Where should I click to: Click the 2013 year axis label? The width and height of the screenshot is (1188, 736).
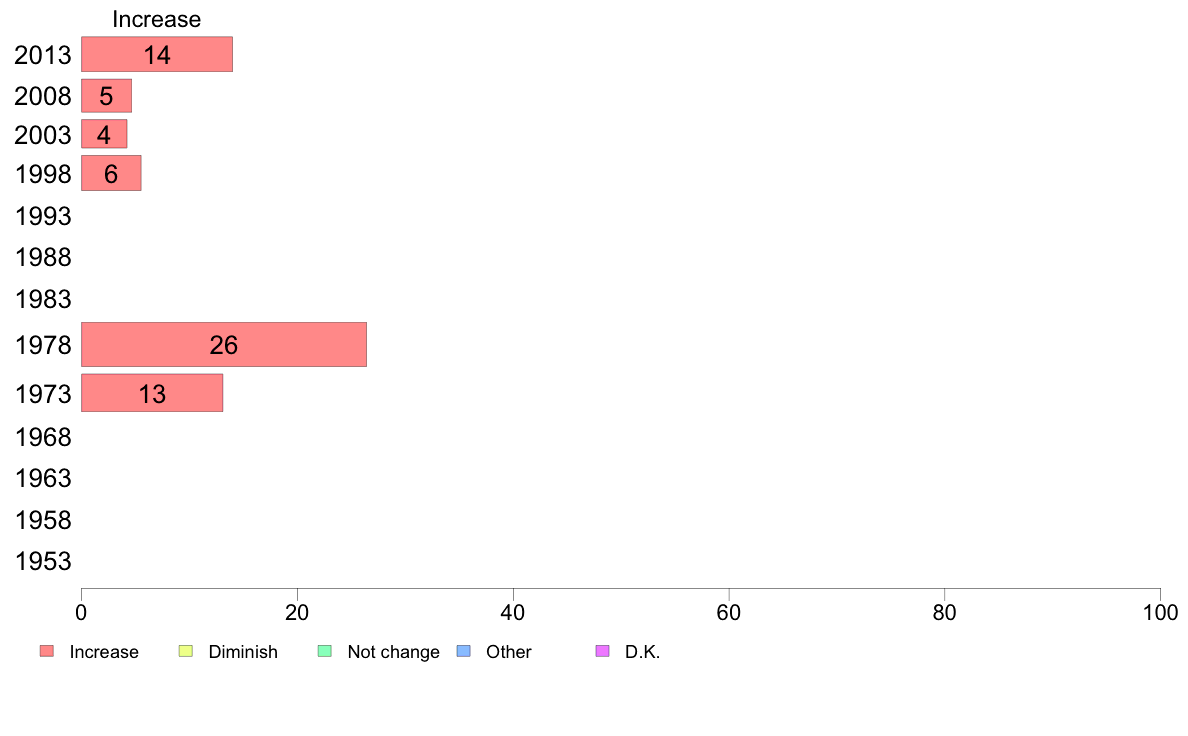pos(43,55)
